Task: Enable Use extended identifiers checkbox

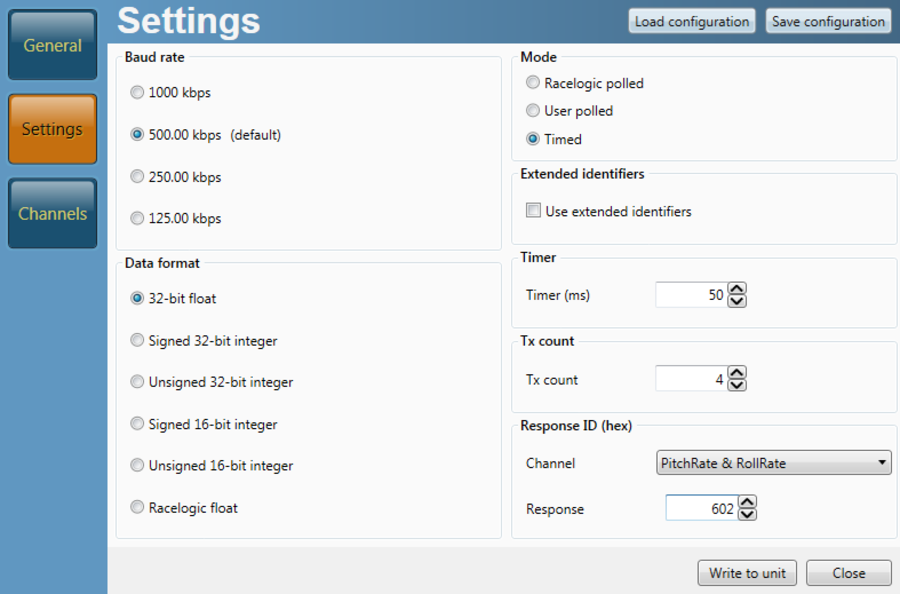Action: coord(534,211)
